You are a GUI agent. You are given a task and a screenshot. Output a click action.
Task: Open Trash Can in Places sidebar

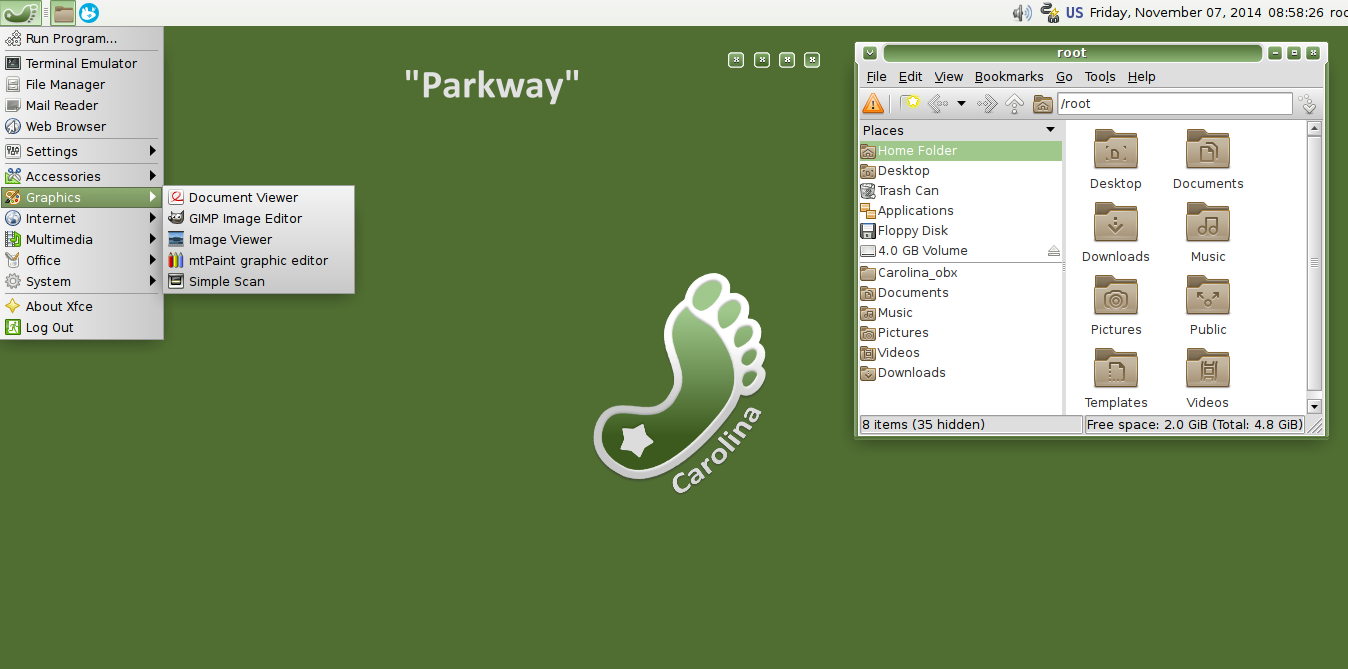click(960, 190)
